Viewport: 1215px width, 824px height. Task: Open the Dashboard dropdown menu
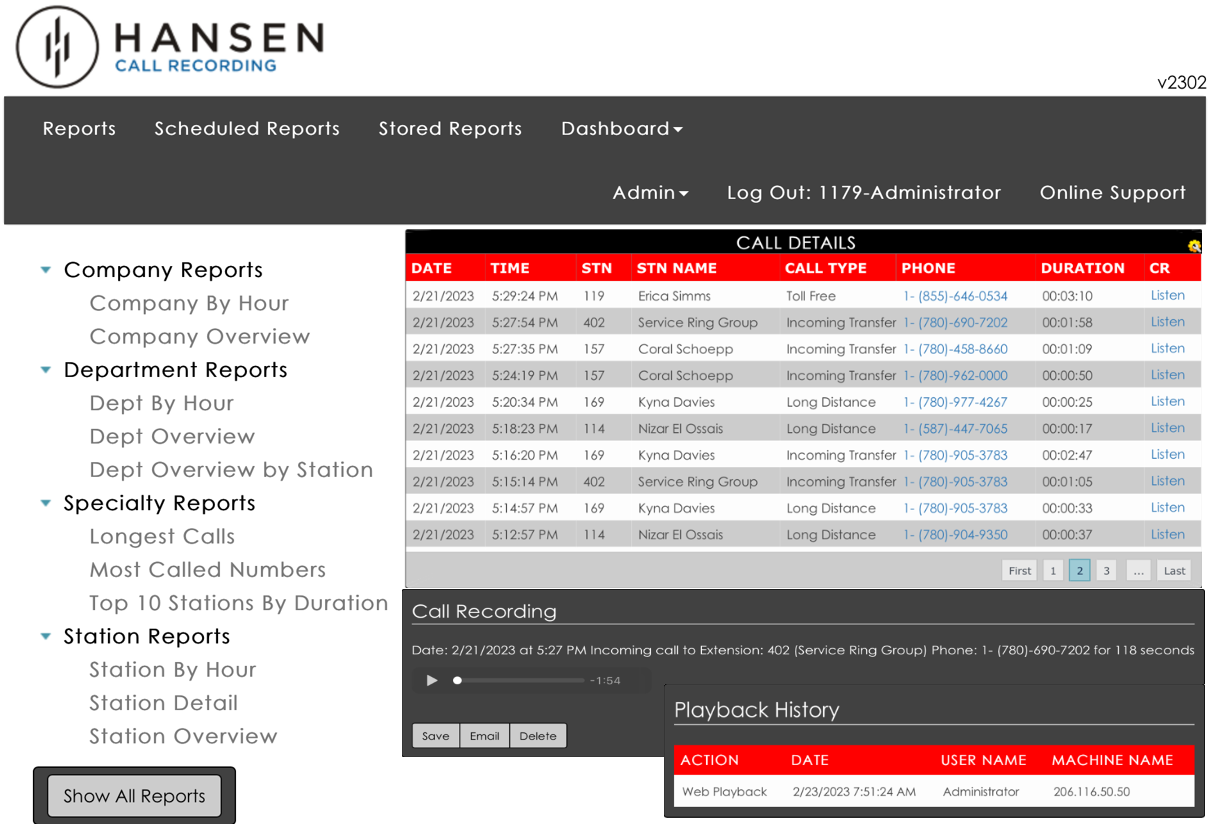click(621, 129)
